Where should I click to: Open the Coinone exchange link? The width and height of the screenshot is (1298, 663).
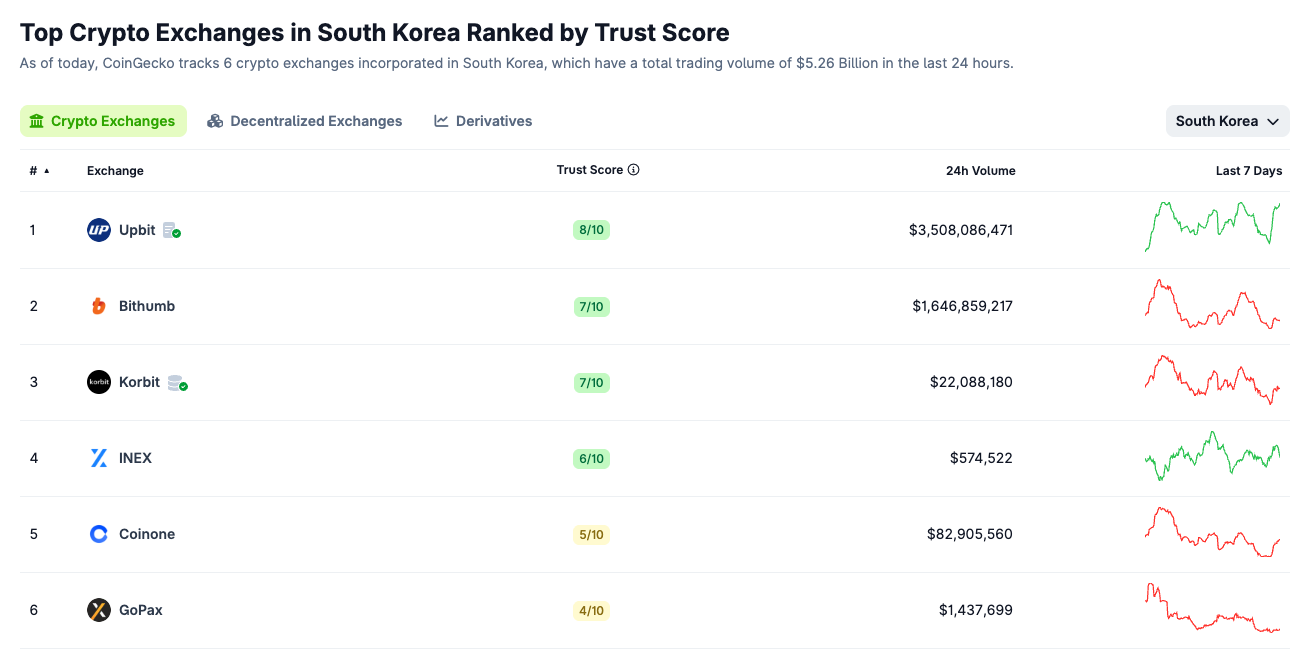coord(147,534)
